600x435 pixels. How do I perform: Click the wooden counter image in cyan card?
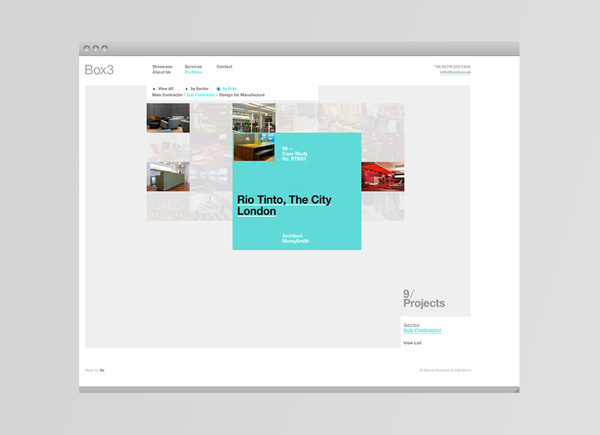point(254,147)
